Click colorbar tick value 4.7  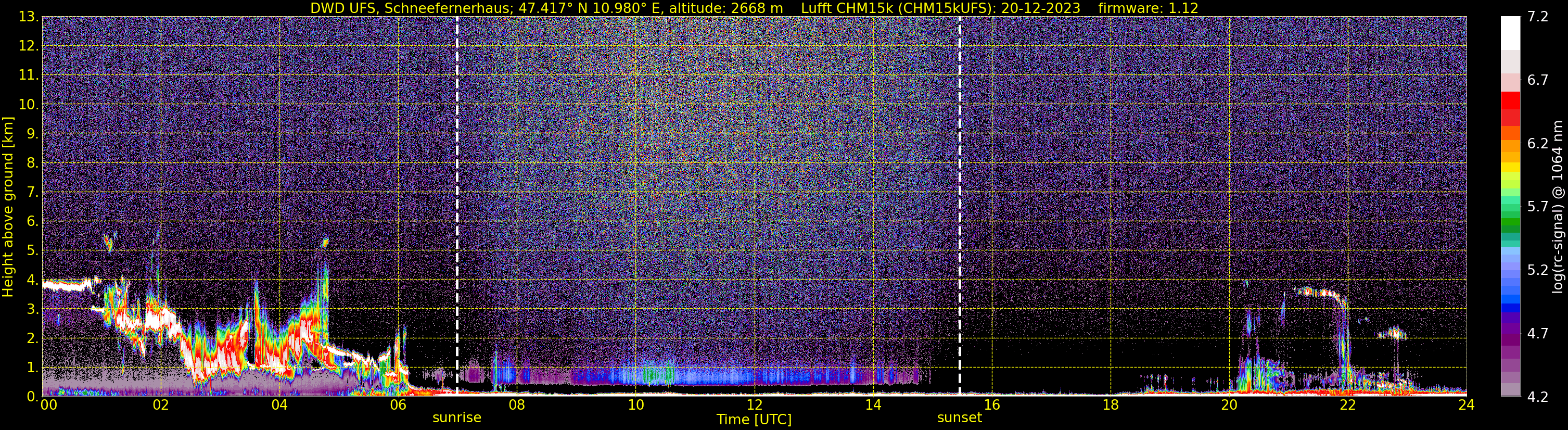point(1538,334)
